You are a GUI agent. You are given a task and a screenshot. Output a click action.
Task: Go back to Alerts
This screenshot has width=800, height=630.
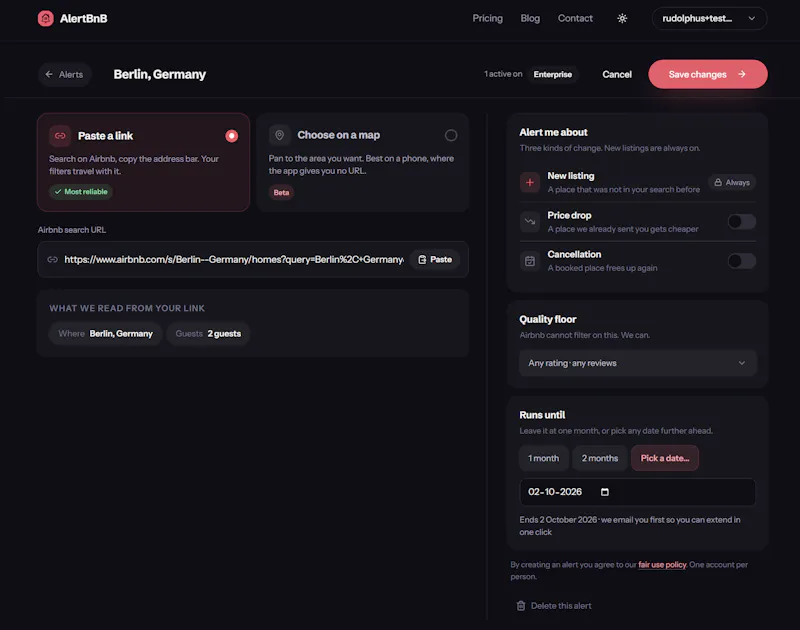64,74
